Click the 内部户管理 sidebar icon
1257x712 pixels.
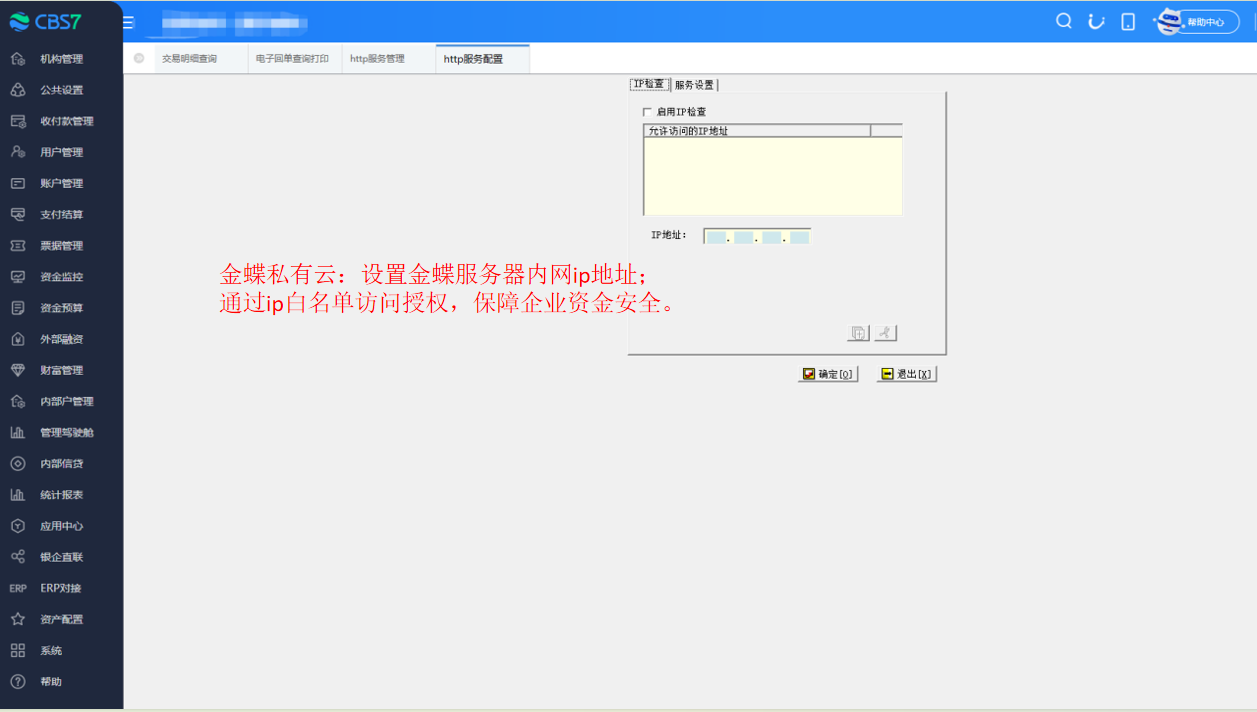click(18, 401)
